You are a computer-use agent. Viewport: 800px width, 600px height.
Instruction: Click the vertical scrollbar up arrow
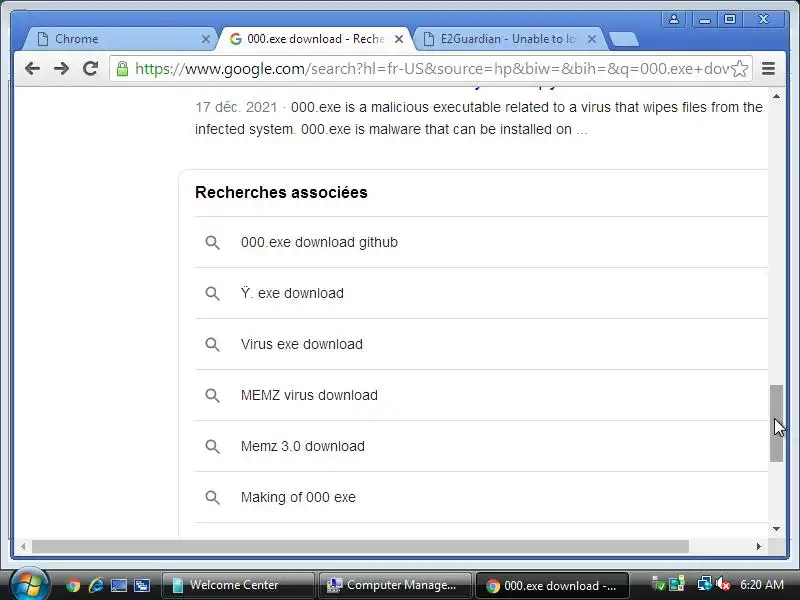(777, 96)
